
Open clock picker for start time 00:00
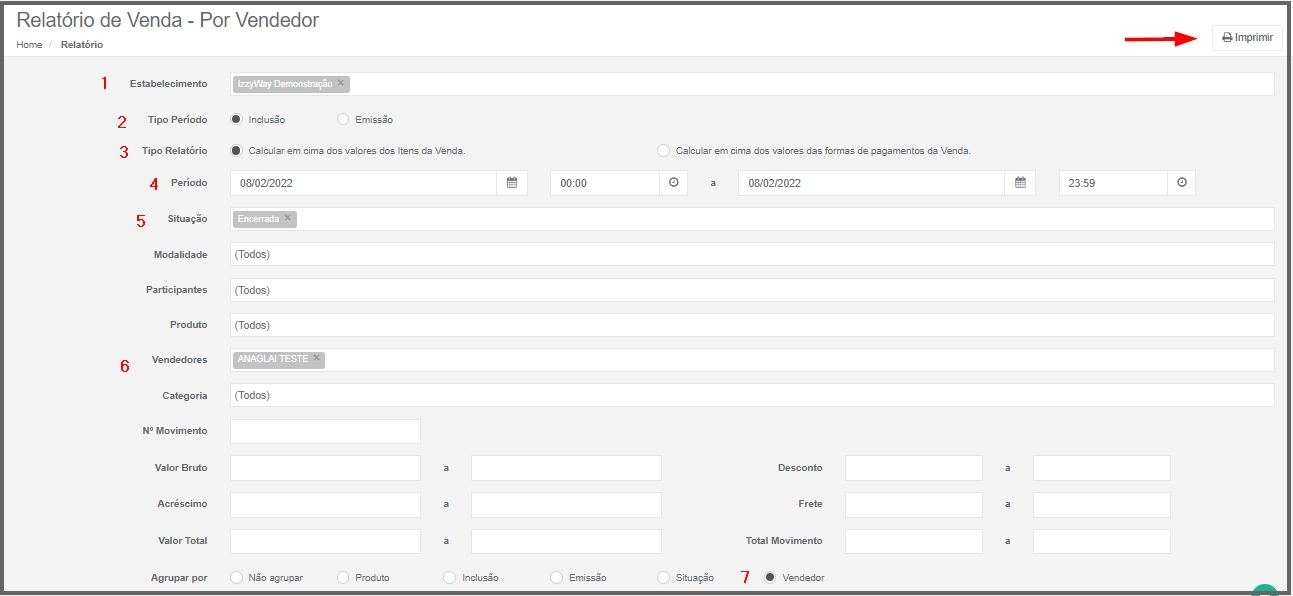point(673,183)
